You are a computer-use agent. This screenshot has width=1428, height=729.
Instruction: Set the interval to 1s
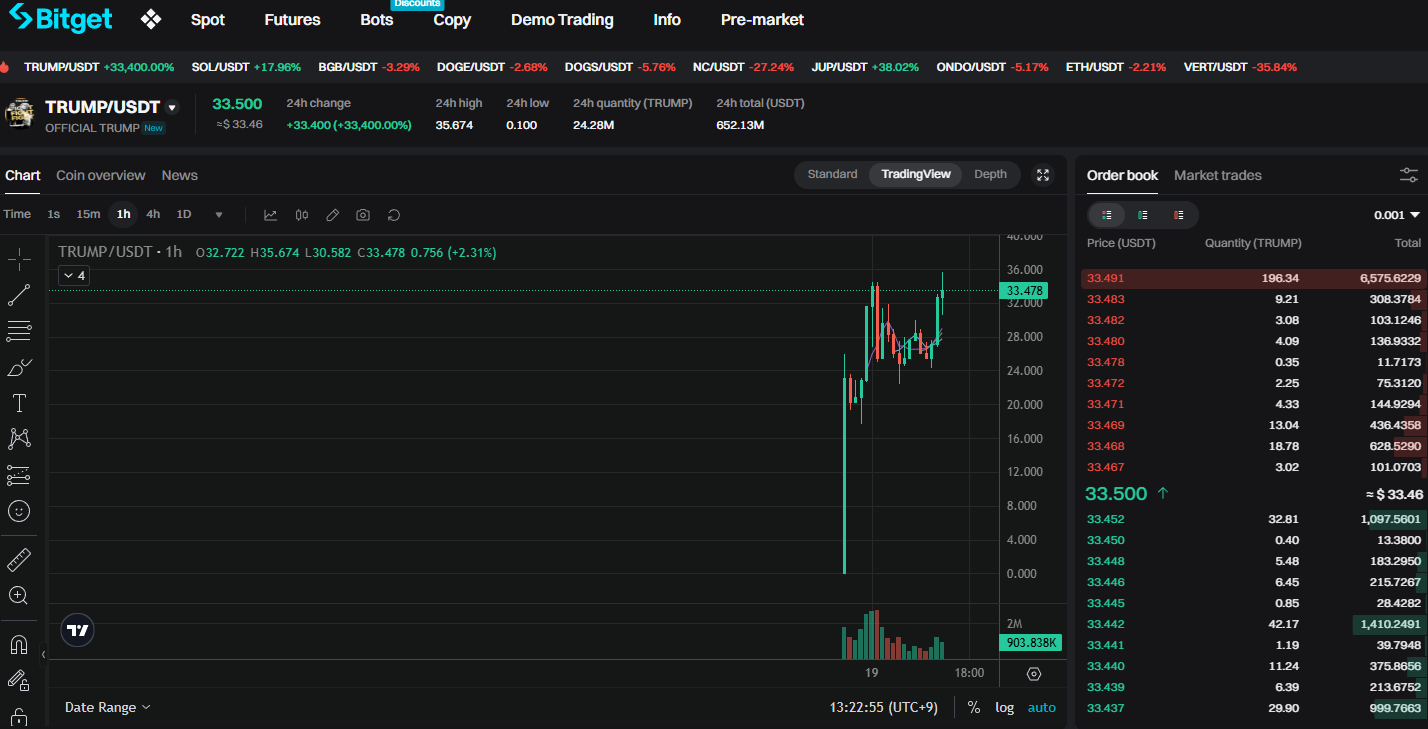54,214
